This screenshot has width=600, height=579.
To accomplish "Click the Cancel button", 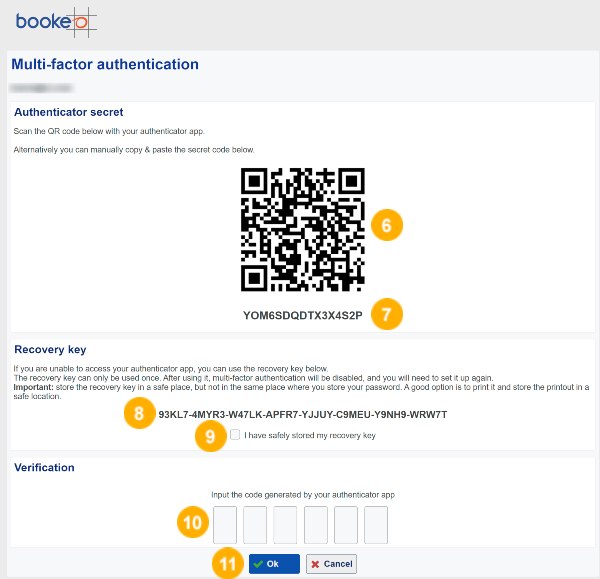I will pos(331,564).
